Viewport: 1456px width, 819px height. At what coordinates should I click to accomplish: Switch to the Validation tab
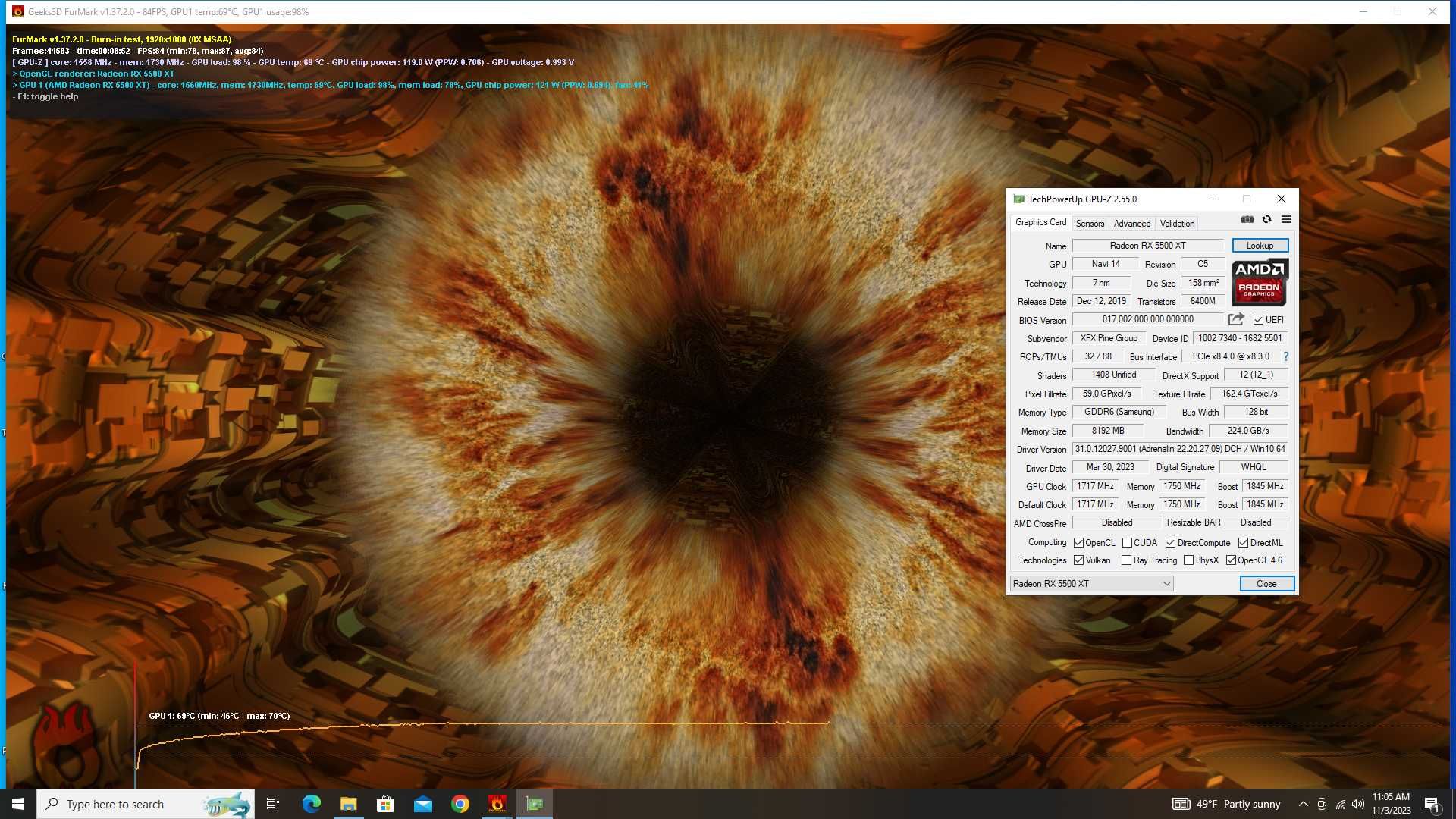click(x=1177, y=224)
